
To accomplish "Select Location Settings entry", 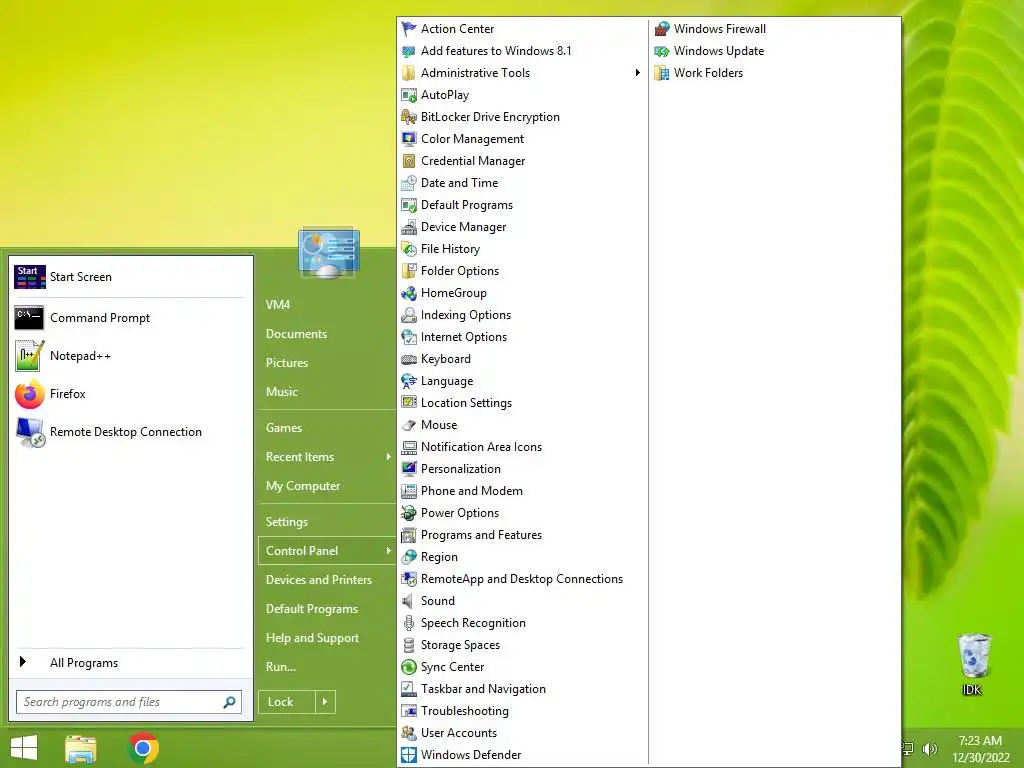I will 466,403.
